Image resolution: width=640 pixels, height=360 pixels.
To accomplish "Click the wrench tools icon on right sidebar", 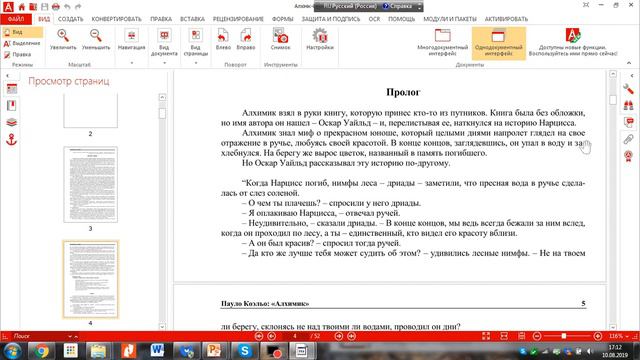I will click(628, 89).
